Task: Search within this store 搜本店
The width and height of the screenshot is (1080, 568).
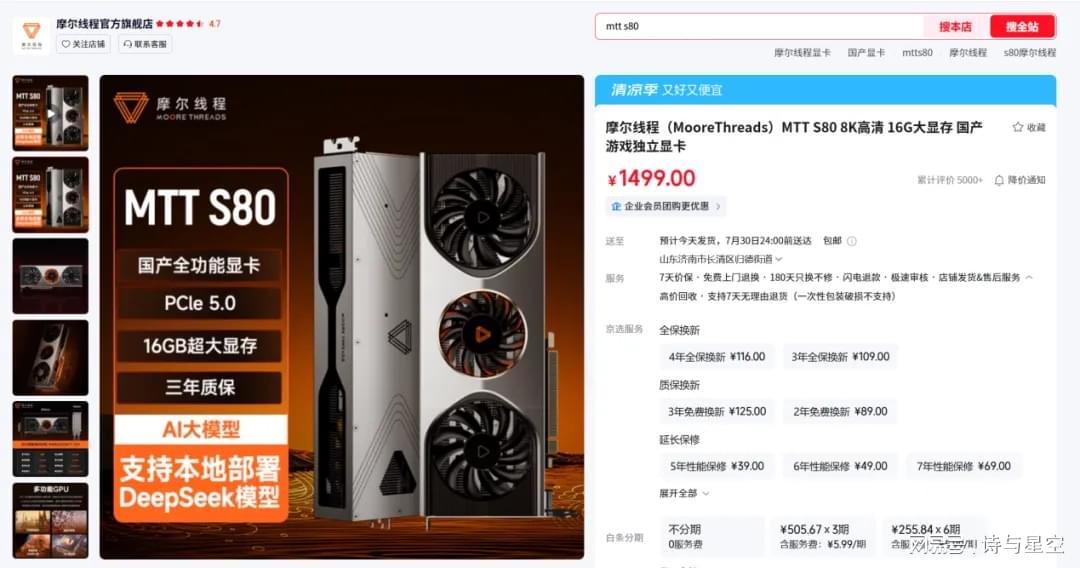Action: pyautogui.click(x=955, y=27)
